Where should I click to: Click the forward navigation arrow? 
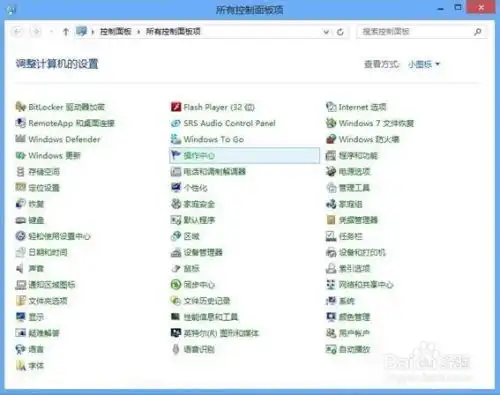pyautogui.click(x=36, y=32)
